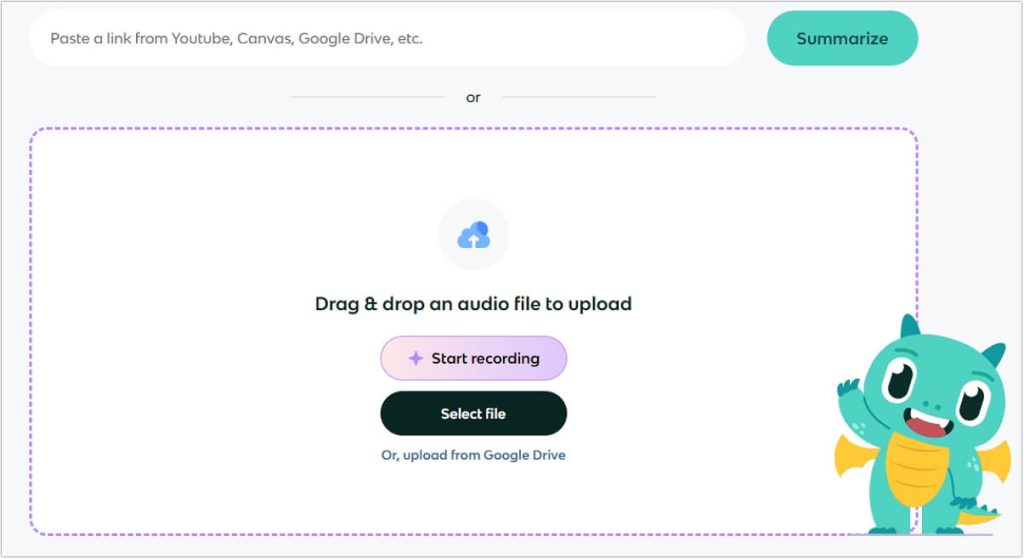
Task: Click the cloud upload icon
Action: (x=473, y=236)
